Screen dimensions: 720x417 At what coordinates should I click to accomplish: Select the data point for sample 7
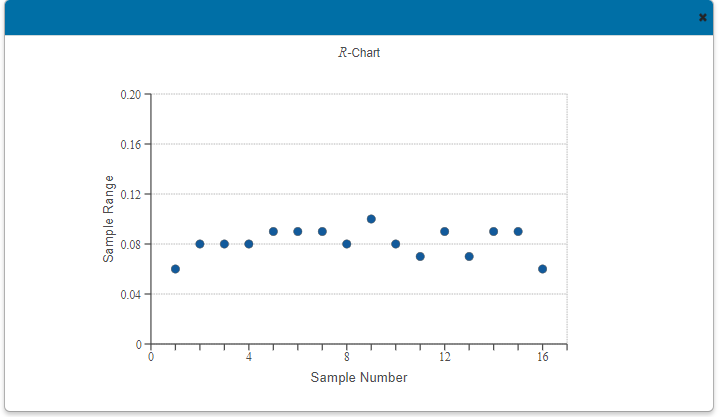click(322, 231)
